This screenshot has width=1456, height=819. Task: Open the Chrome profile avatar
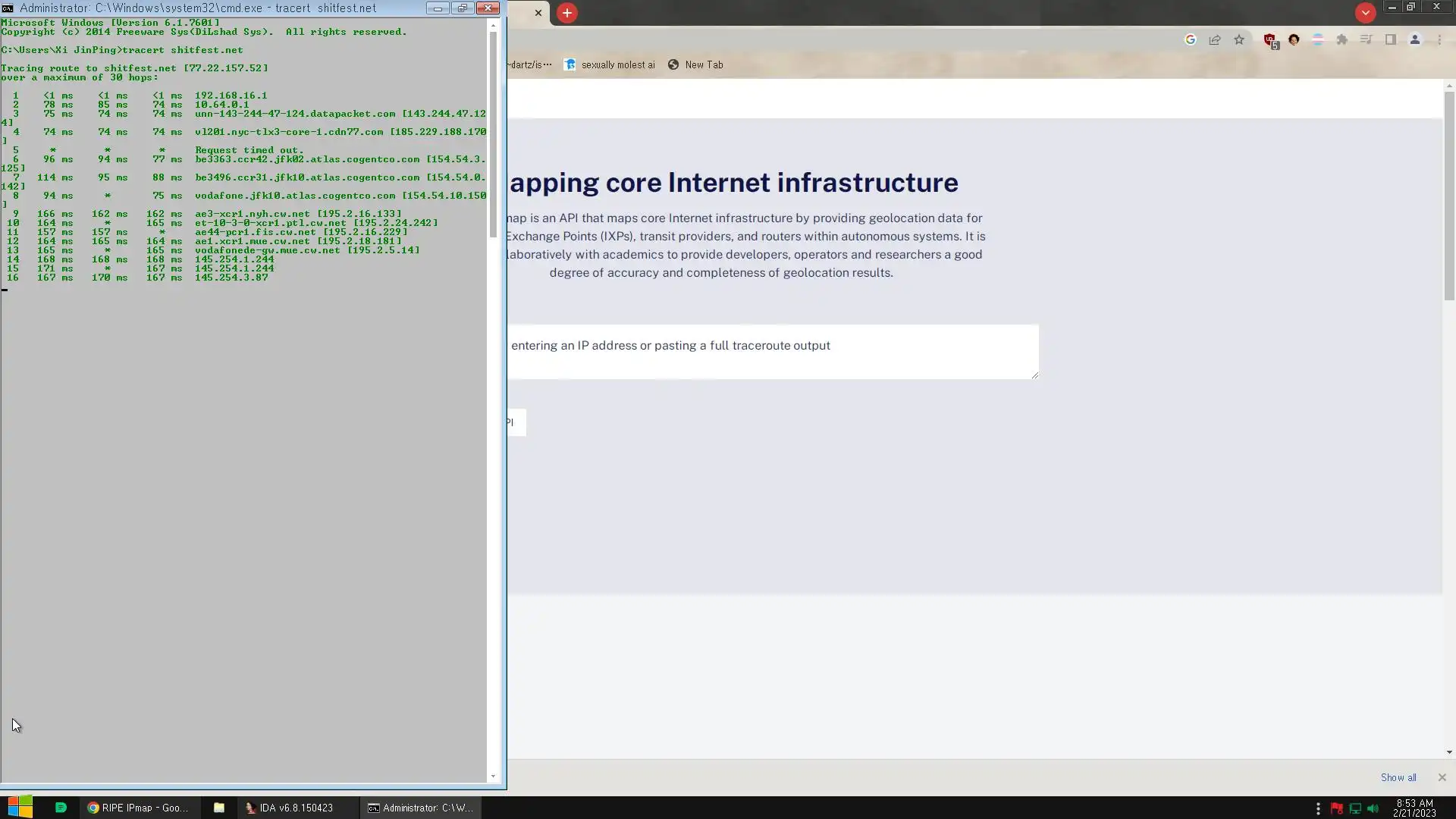(x=1415, y=40)
